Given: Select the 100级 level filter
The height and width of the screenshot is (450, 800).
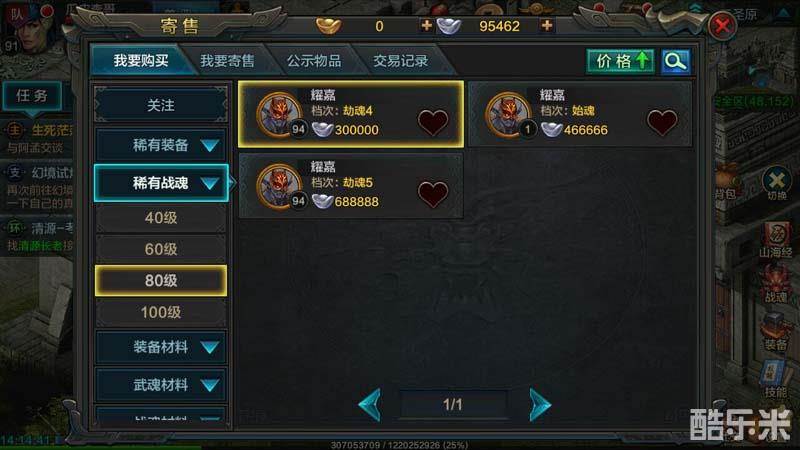Looking at the screenshot, I should [x=161, y=312].
